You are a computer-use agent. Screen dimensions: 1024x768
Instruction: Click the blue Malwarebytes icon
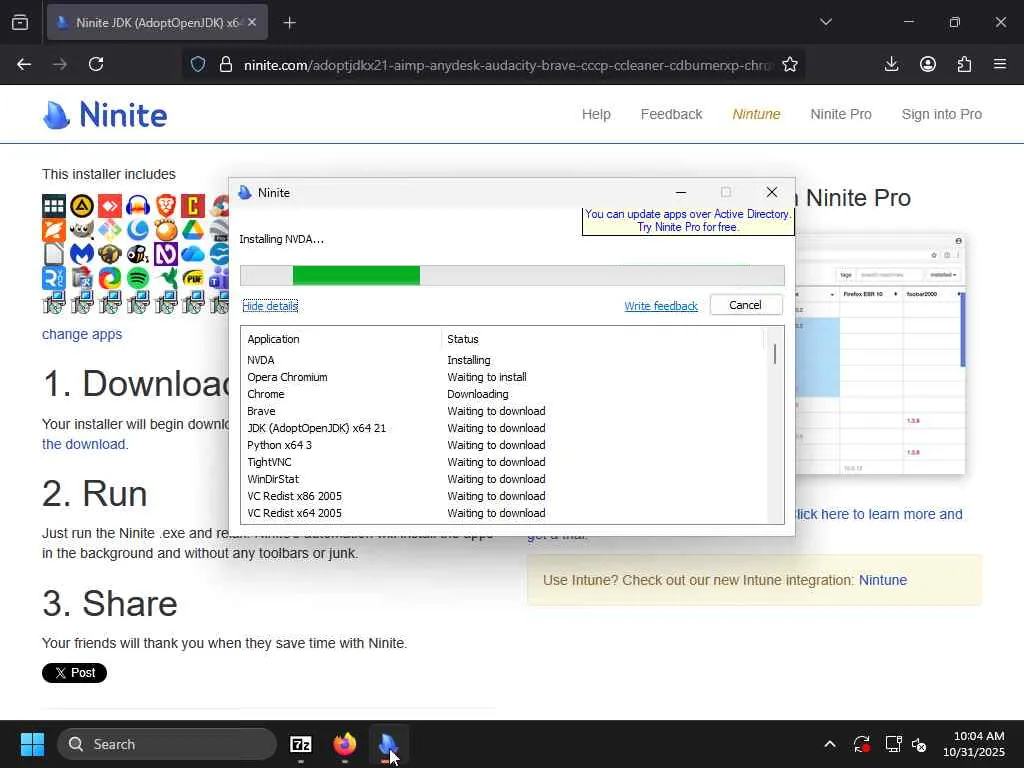point(82,254)
